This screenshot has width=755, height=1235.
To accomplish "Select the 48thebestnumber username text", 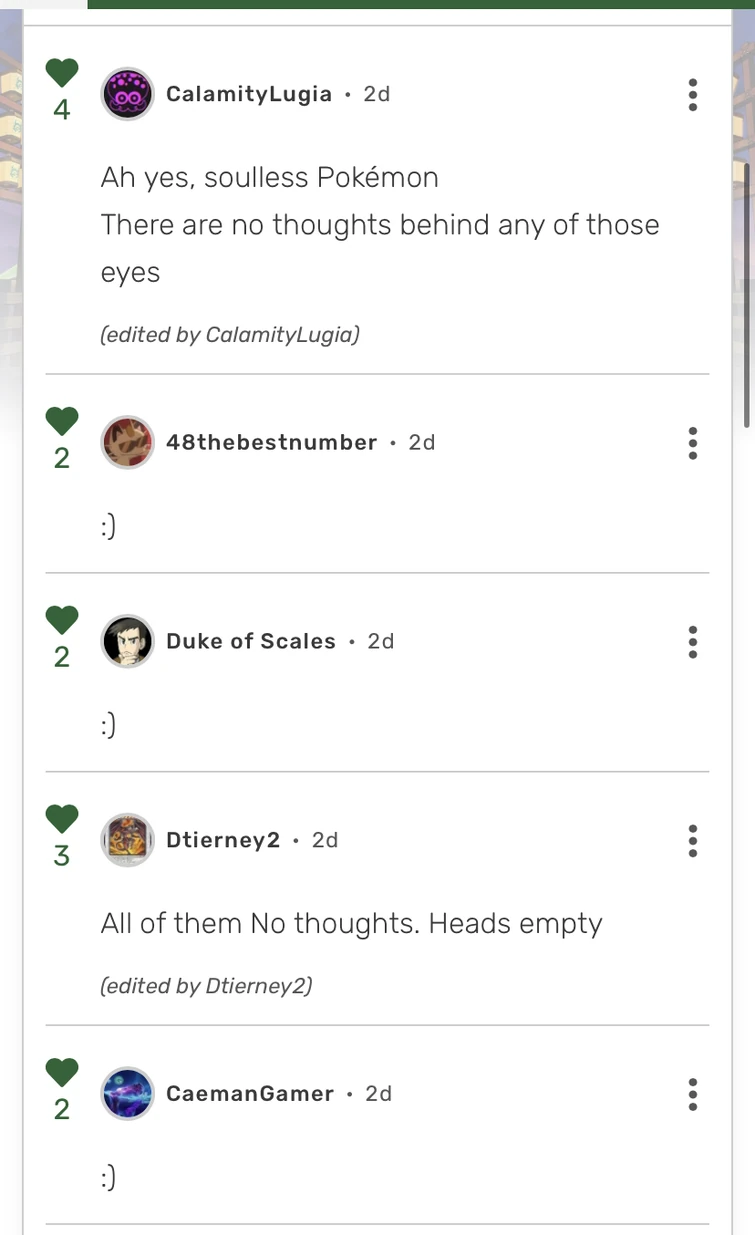I will (x=272, y=442).
